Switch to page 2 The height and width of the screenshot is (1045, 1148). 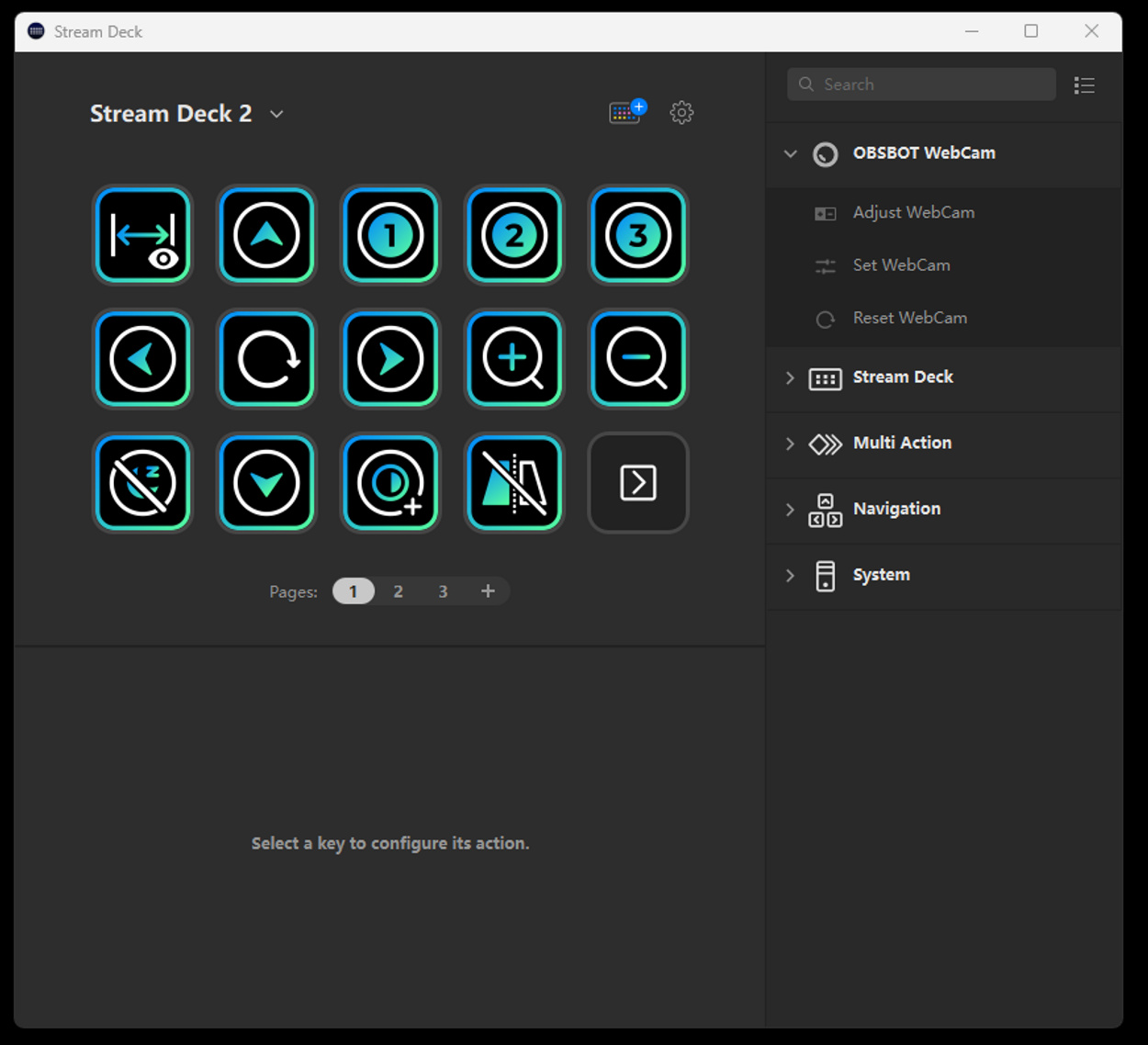click(x=398, y=590)
